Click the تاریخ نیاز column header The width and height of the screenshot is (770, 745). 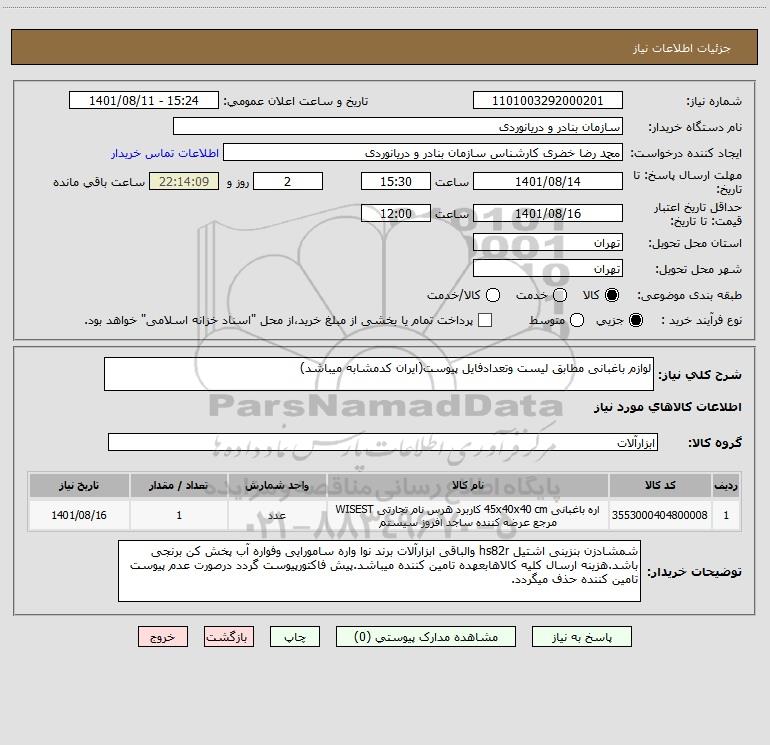(79, 485)
